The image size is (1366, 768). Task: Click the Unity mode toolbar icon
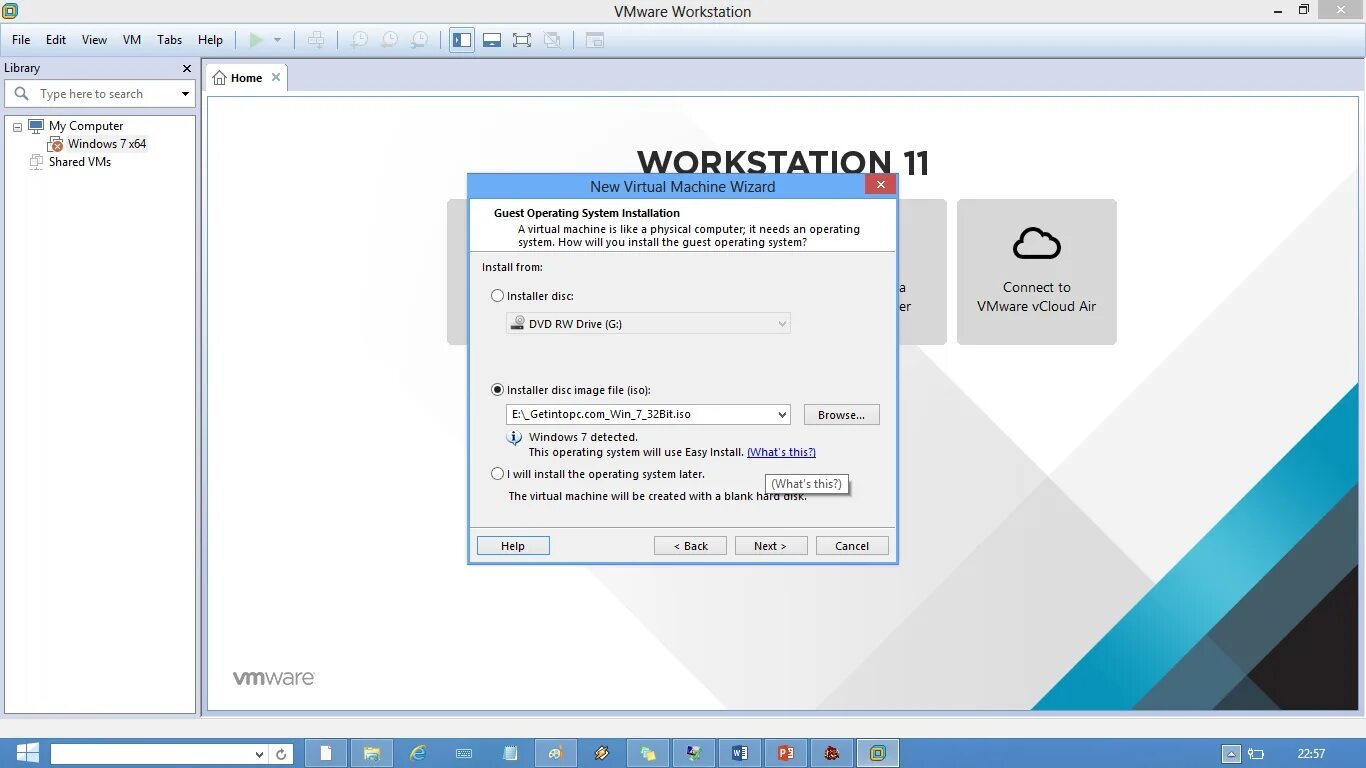tap(552, 40)
